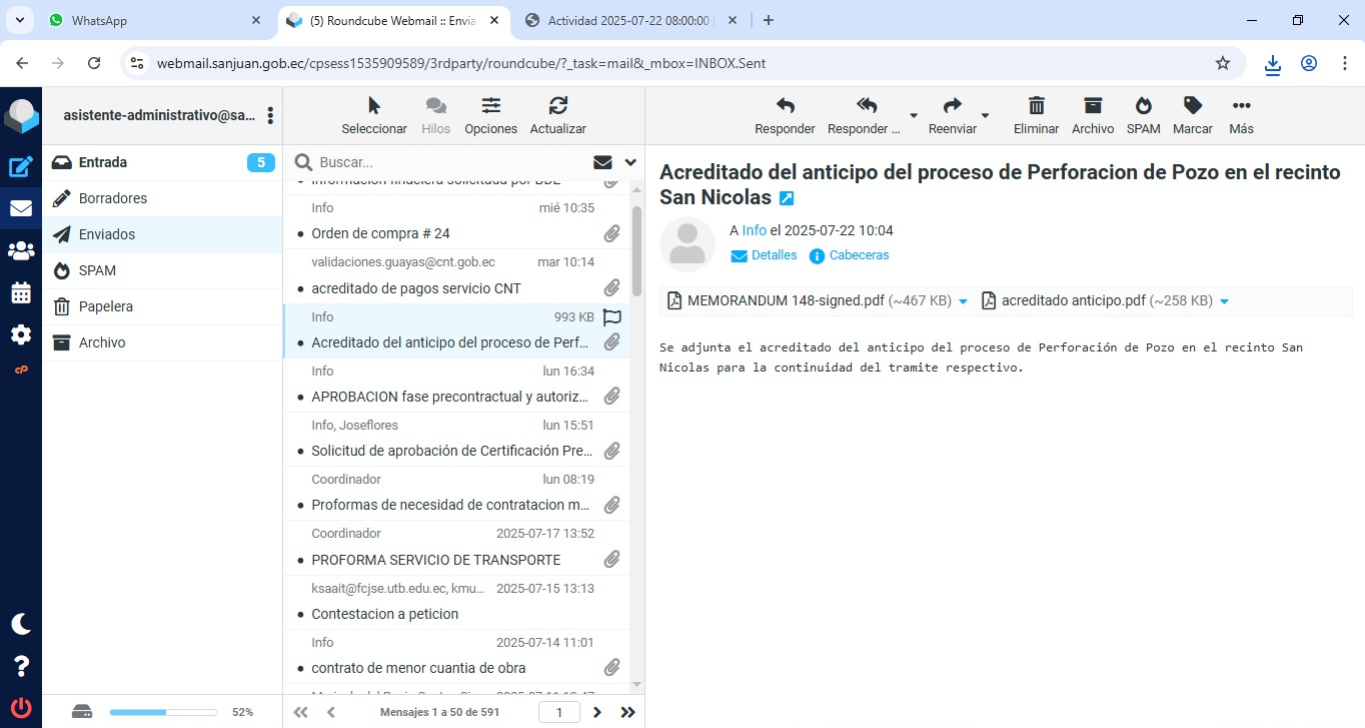Open the Opciones list settings icon
The image size is (1365, 728).
tap(491, 106)
